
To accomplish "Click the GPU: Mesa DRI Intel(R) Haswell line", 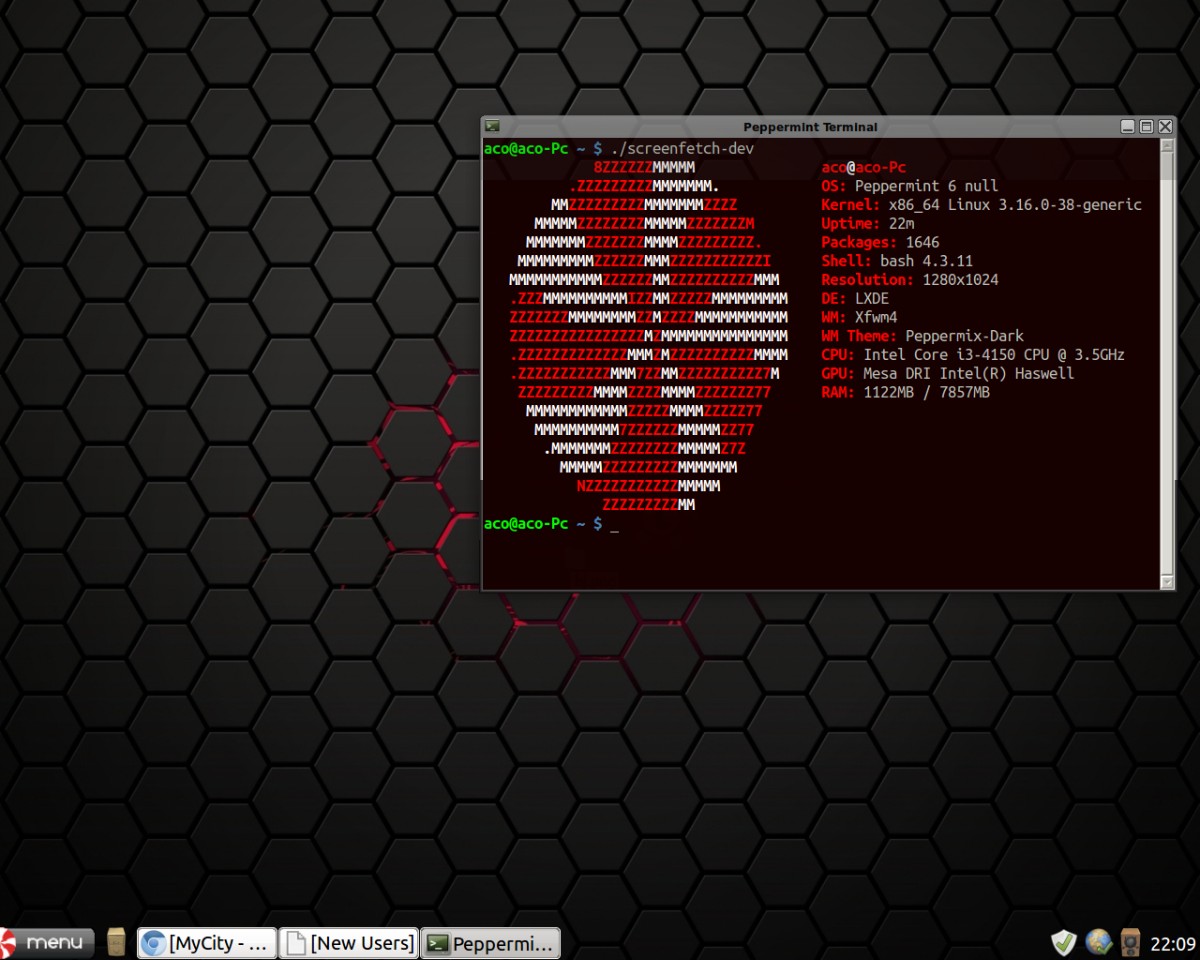I will pyautogui.click(x=947, y=373).
